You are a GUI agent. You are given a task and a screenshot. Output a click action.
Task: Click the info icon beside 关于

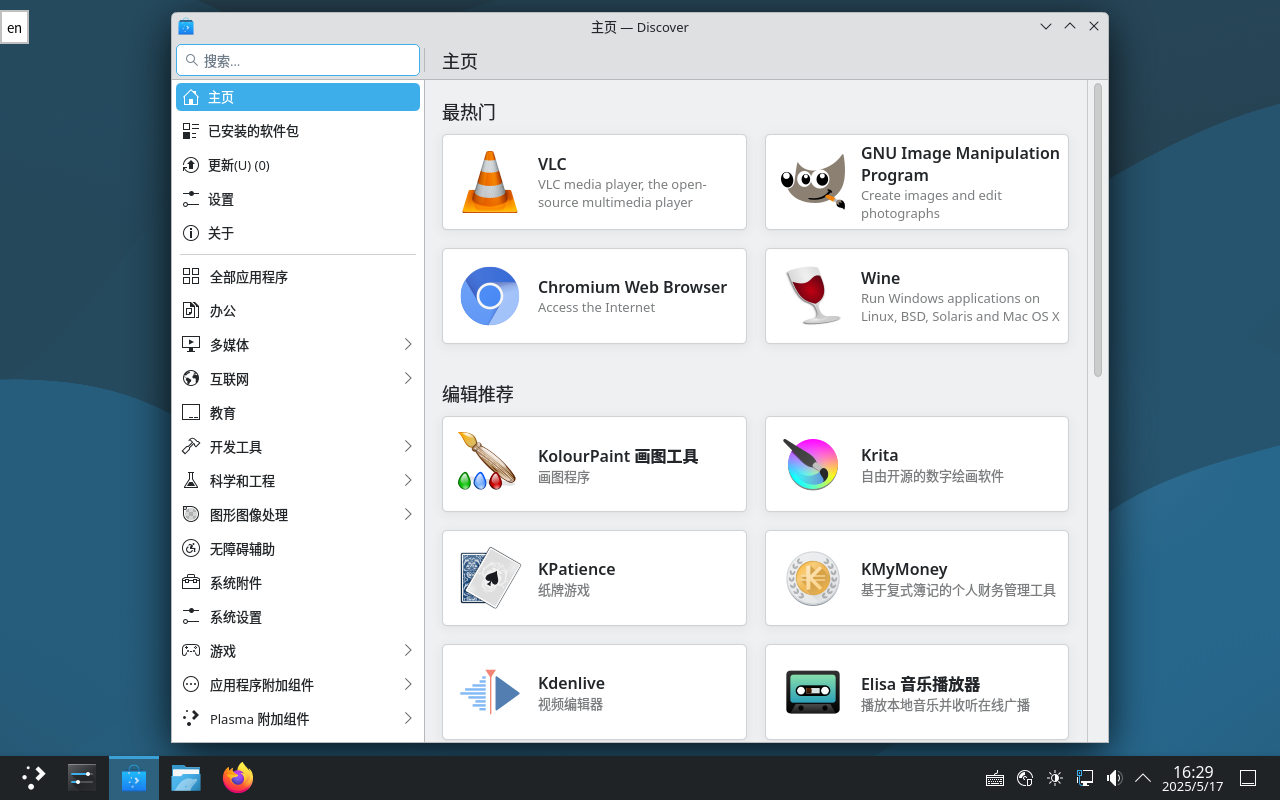click(191, 233)
